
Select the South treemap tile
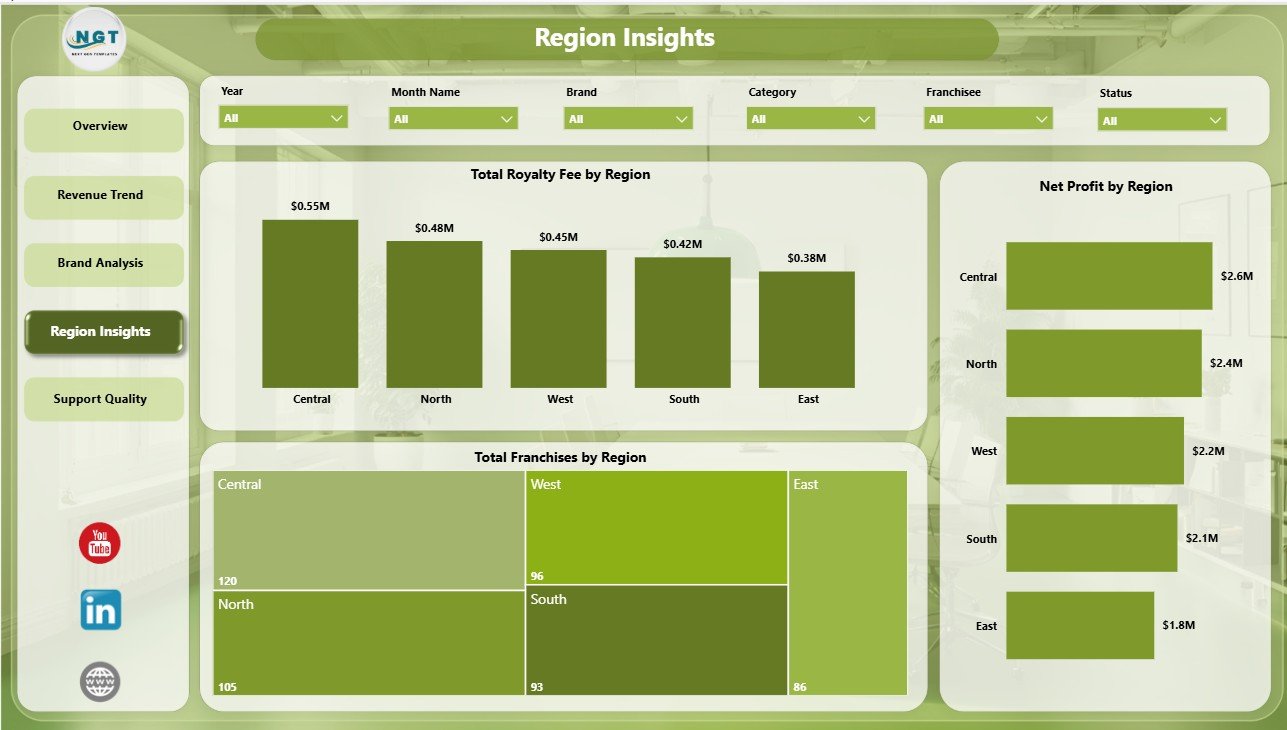click(x=656, y=640)
